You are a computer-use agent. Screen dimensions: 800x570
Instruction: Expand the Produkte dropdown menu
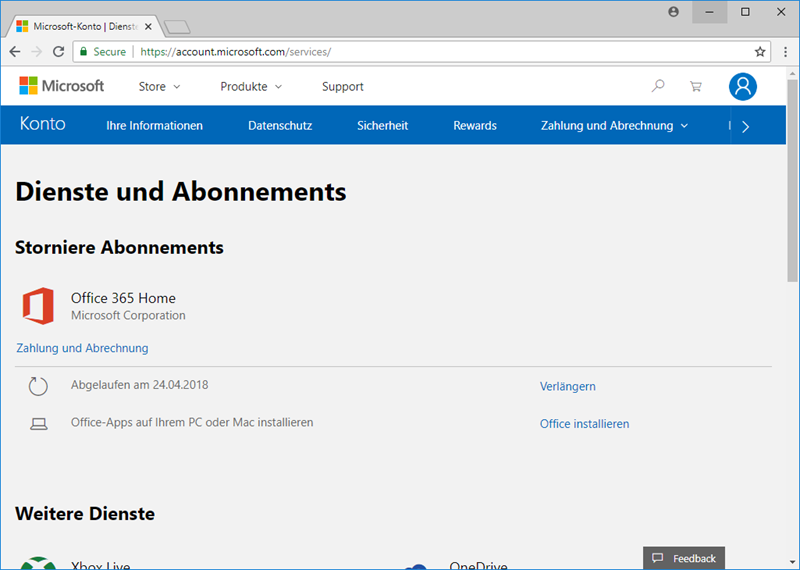pos(251,87)
